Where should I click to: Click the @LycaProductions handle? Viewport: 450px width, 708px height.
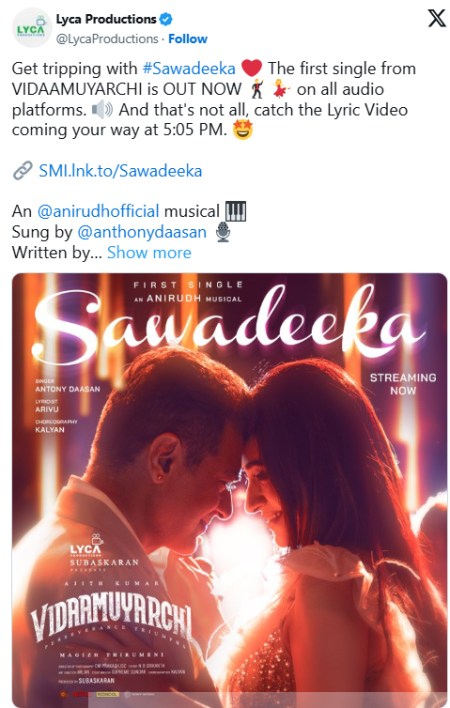[x=107, y=39]
